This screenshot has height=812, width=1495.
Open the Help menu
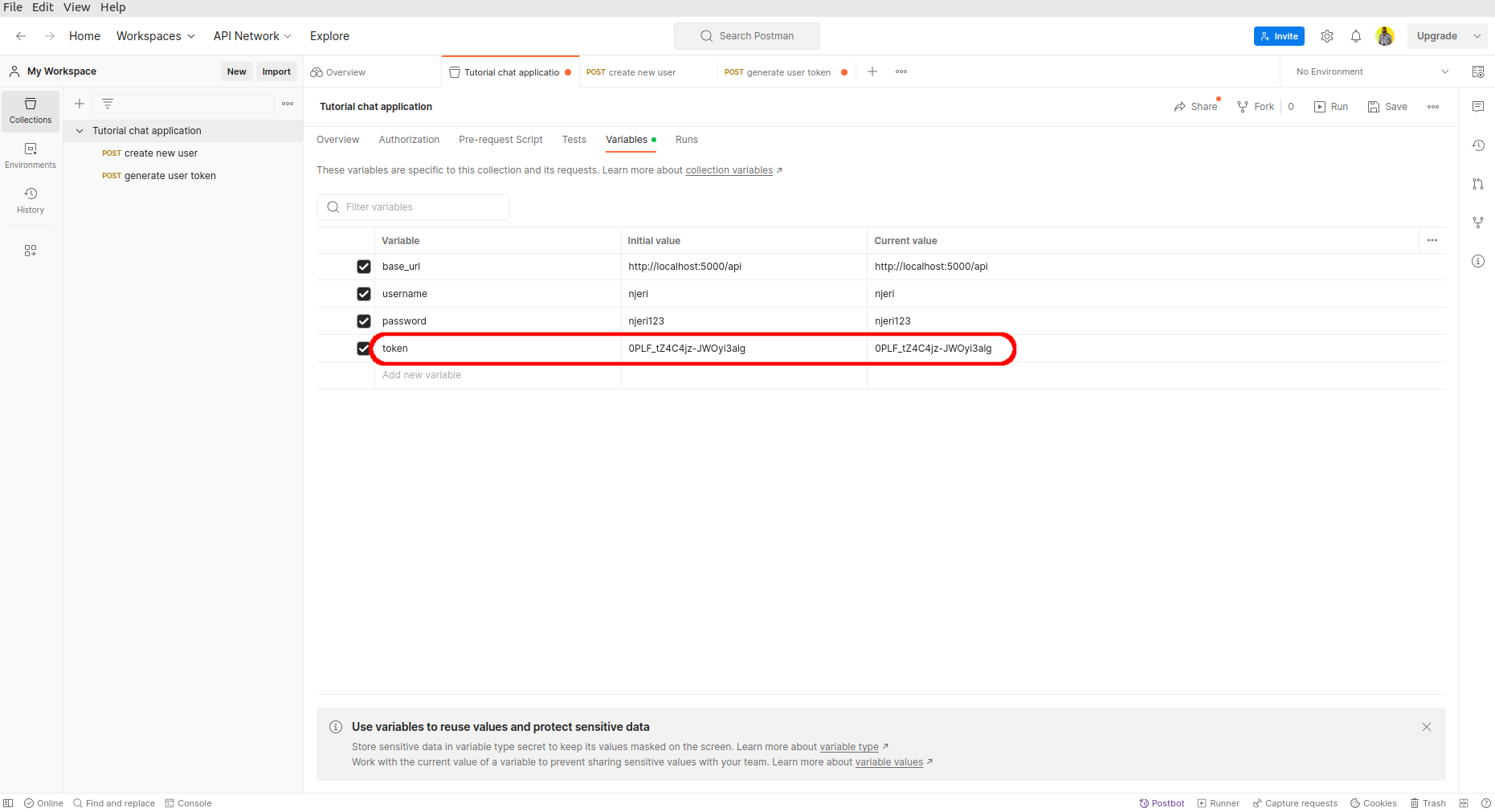(112, 7)
